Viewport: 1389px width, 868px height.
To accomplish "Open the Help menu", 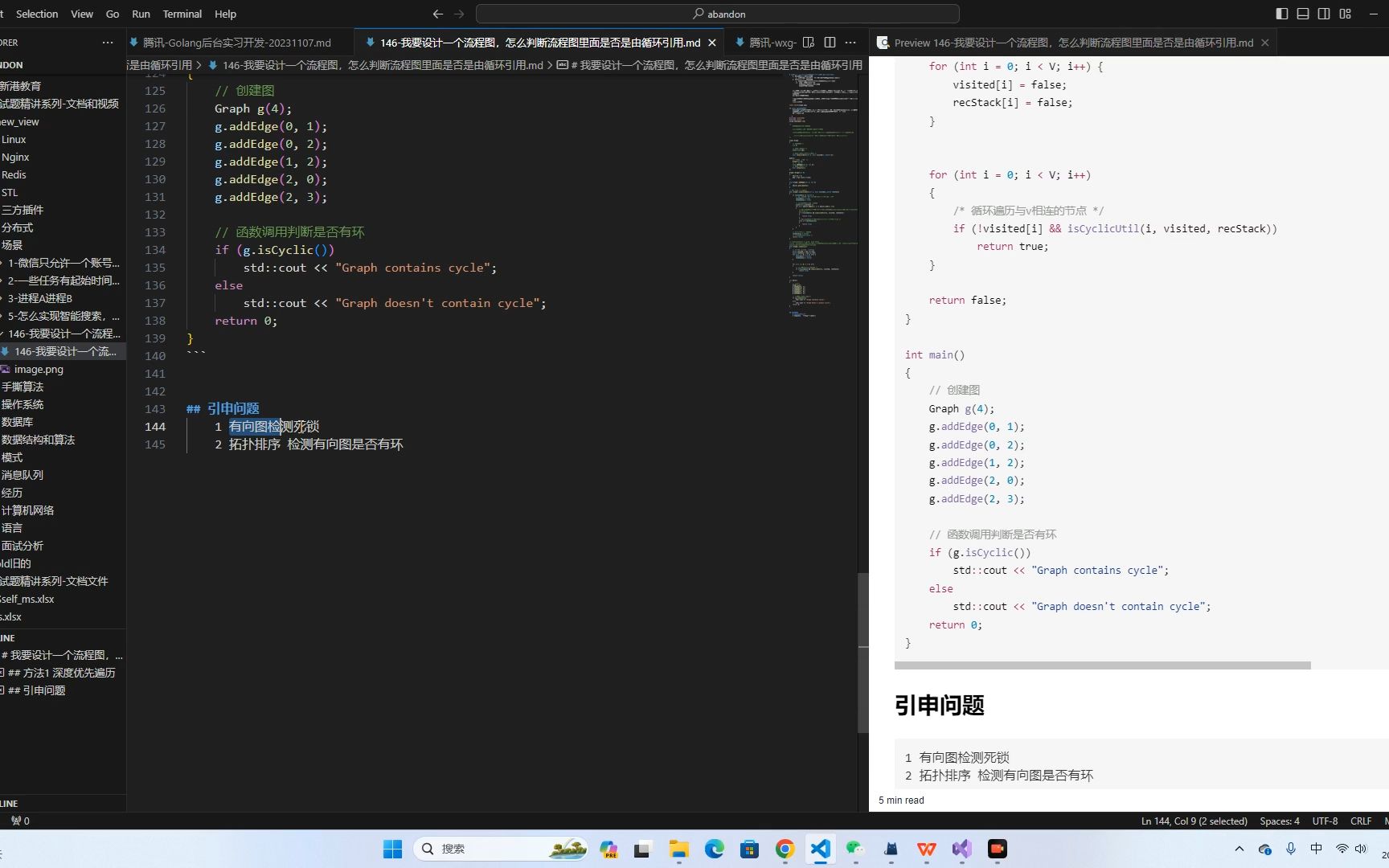I will pyautogui.click(x=226, y=14).
